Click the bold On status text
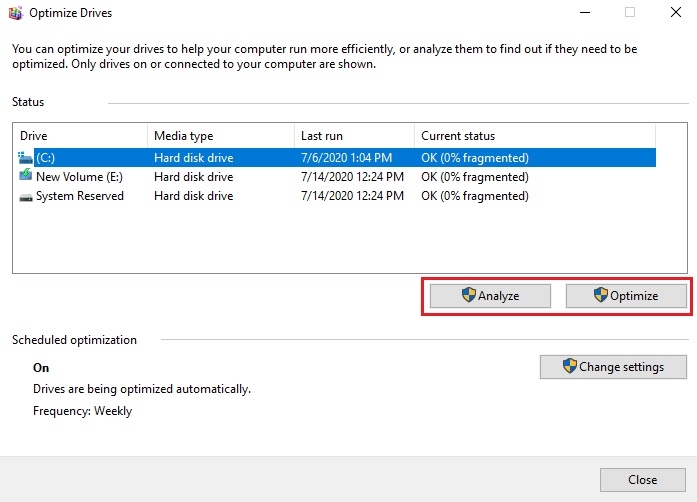The width and height of the screenshot is (697, 502). (x=41, y=368)
